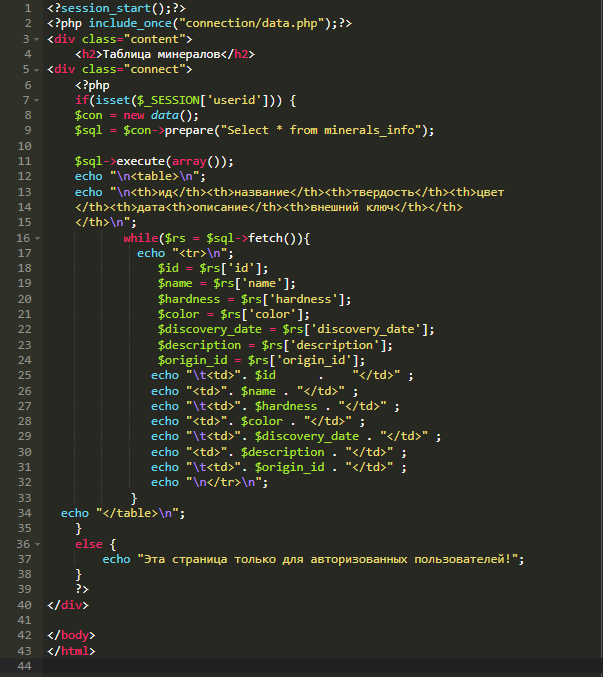The width and height of the screenshot is (603, 677).
Task: Click 'fetch' method on line 16
Action: (x=265, y=238)
